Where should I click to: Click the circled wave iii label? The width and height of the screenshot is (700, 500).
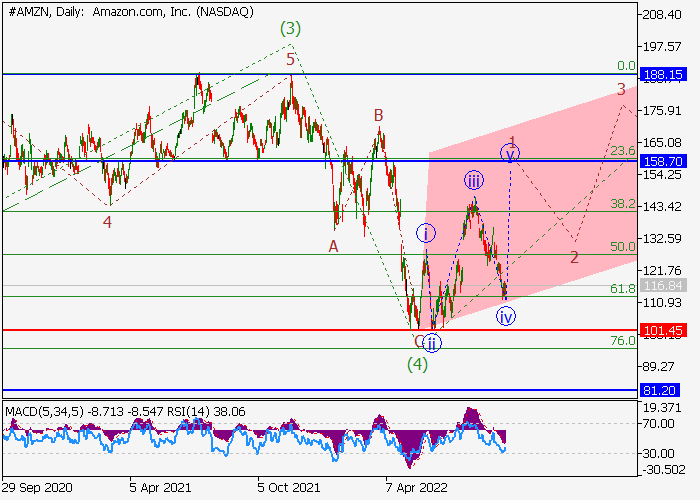(474, 181)
